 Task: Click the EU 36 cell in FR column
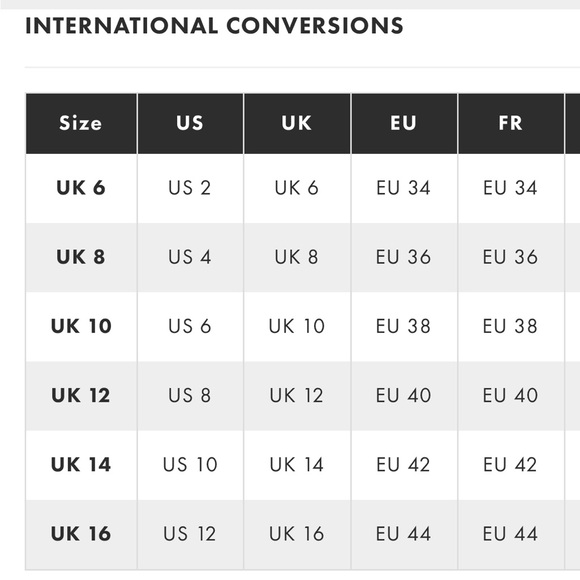pos(510,257)
